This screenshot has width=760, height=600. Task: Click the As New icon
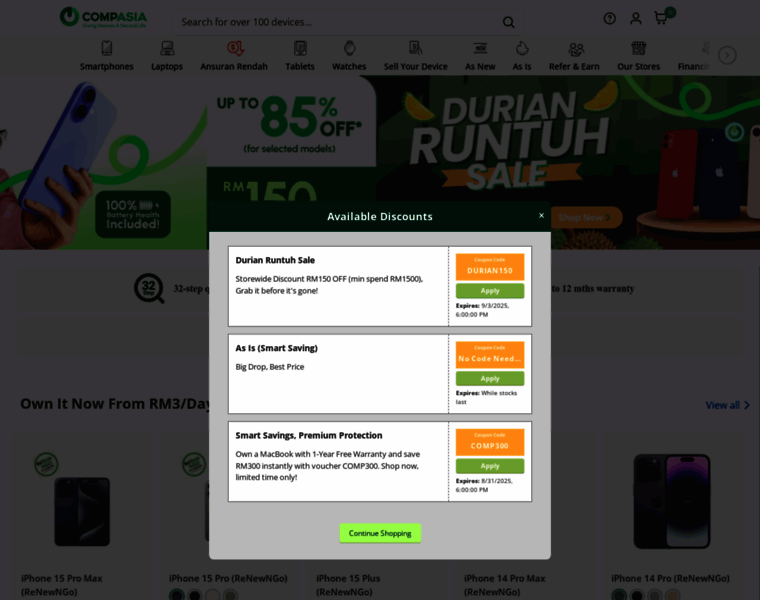(480, 48)
